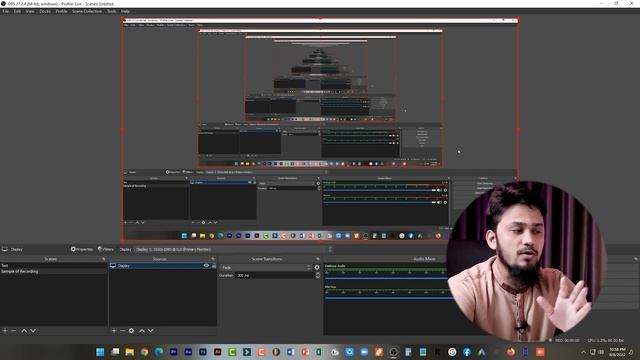Open the Profile menu
The image size is (640, 360).
[61, 11]
